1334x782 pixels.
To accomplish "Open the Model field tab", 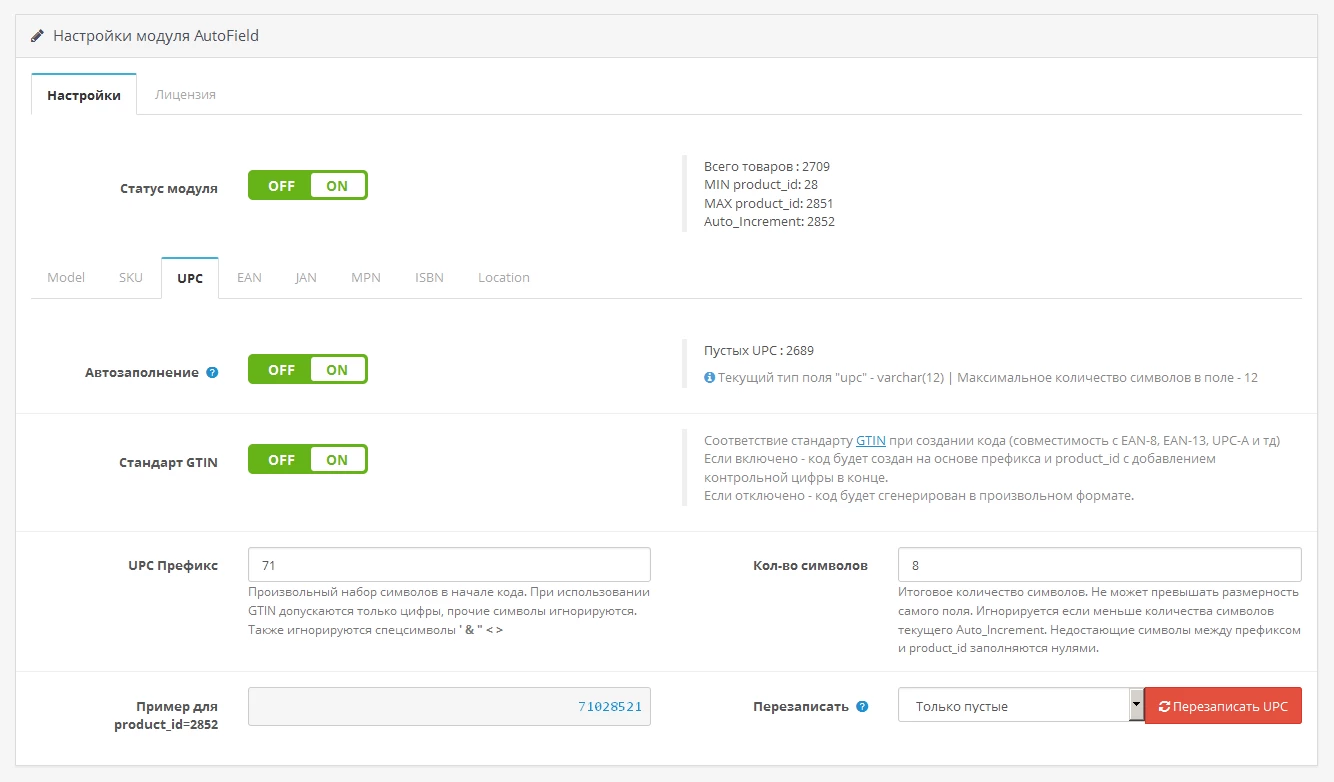I will pyautogui.click(x=66, y=277).
